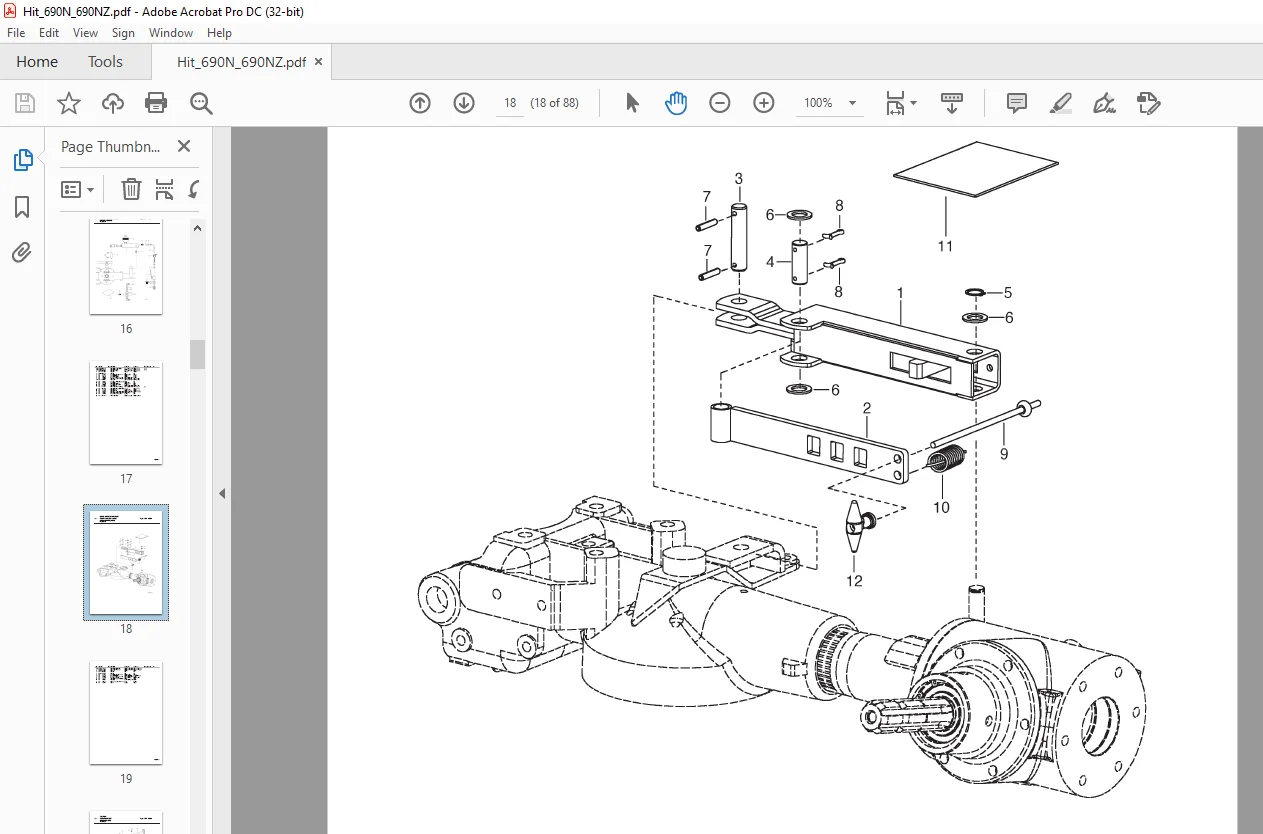Open the View menu
This screenshot has width=1263, height=834.
coord(86,33)
